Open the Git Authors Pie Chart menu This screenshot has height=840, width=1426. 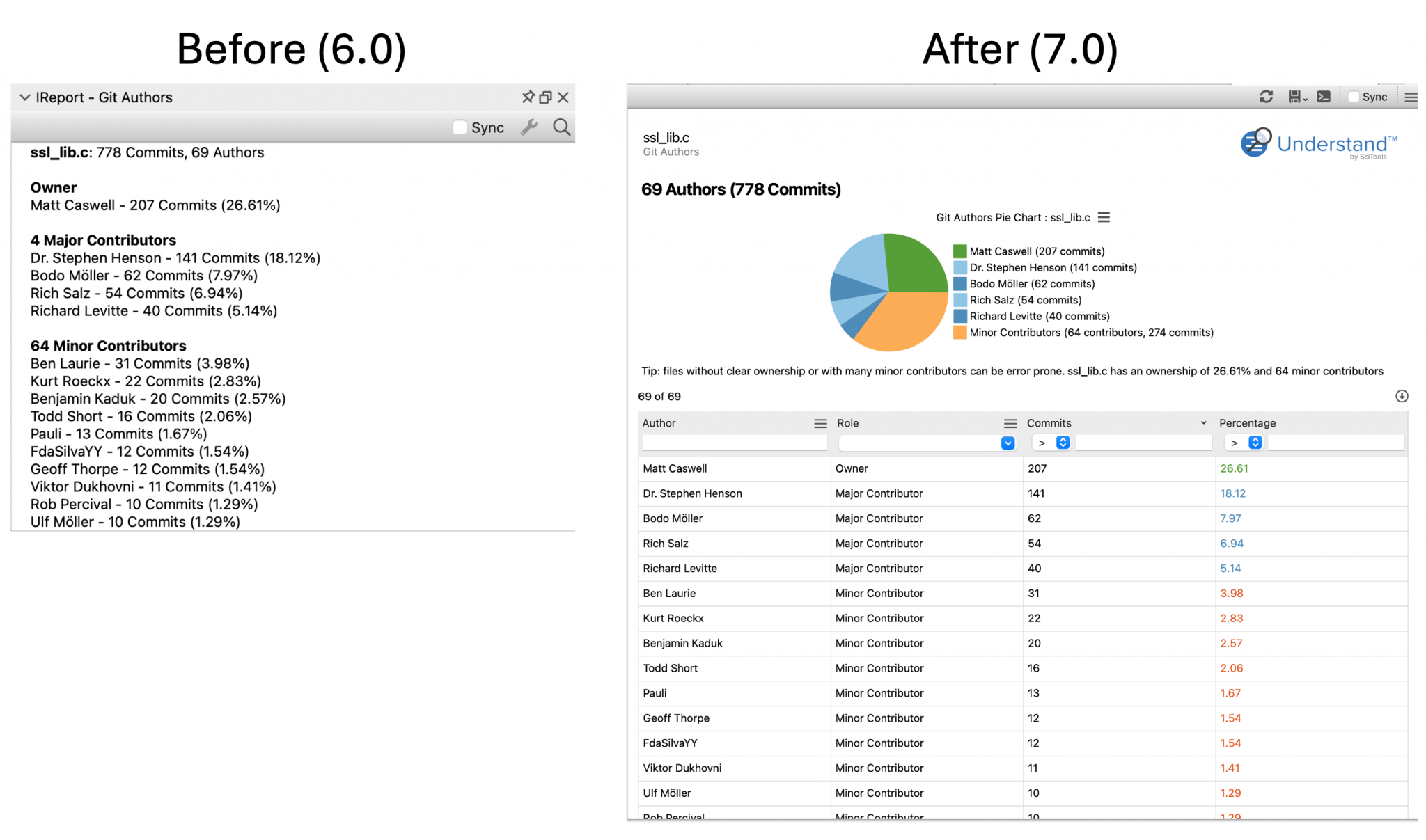click(x=1104, y=217)
